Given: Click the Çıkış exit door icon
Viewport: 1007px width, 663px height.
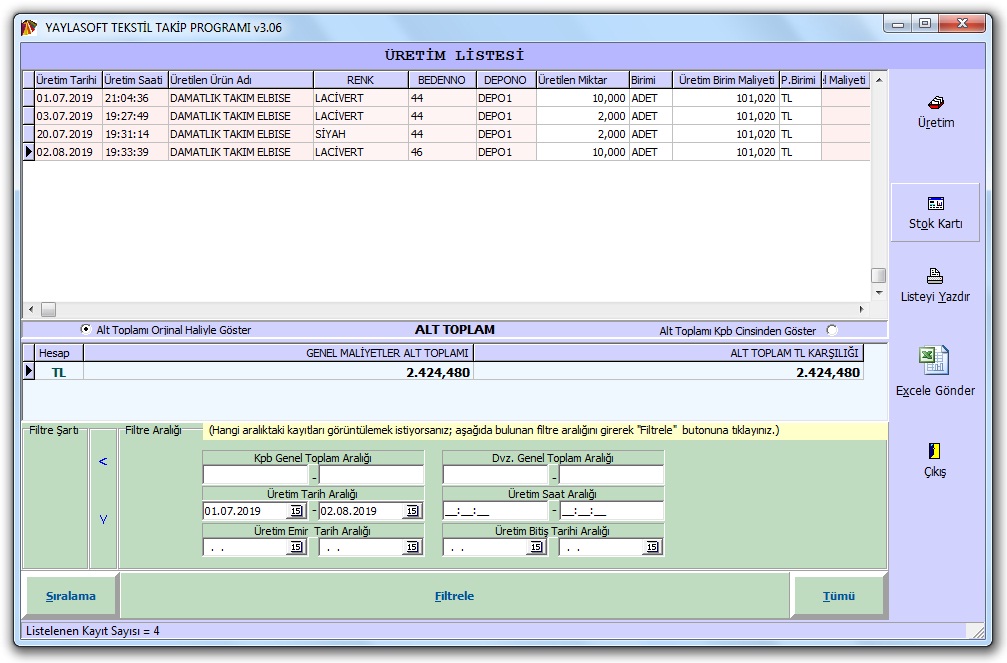Looking at the screenshot, I should (934, 451).
